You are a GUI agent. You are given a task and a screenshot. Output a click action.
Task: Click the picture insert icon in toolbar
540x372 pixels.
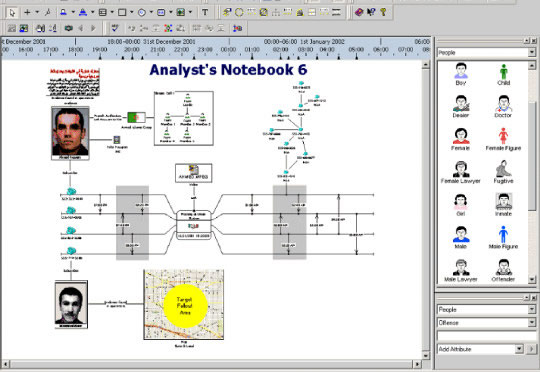pos(181,12)
